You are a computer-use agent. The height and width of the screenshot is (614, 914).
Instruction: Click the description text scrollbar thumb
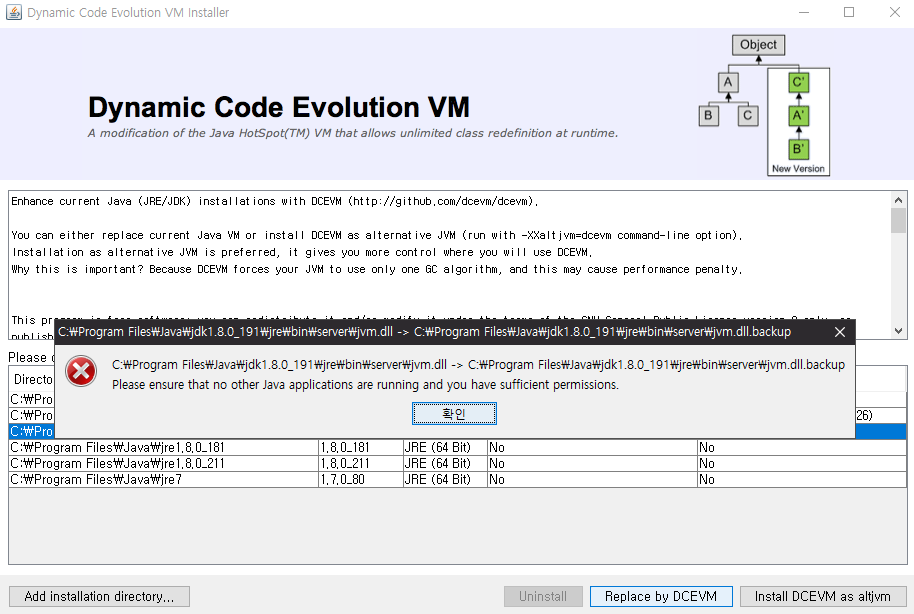point(898,220)
